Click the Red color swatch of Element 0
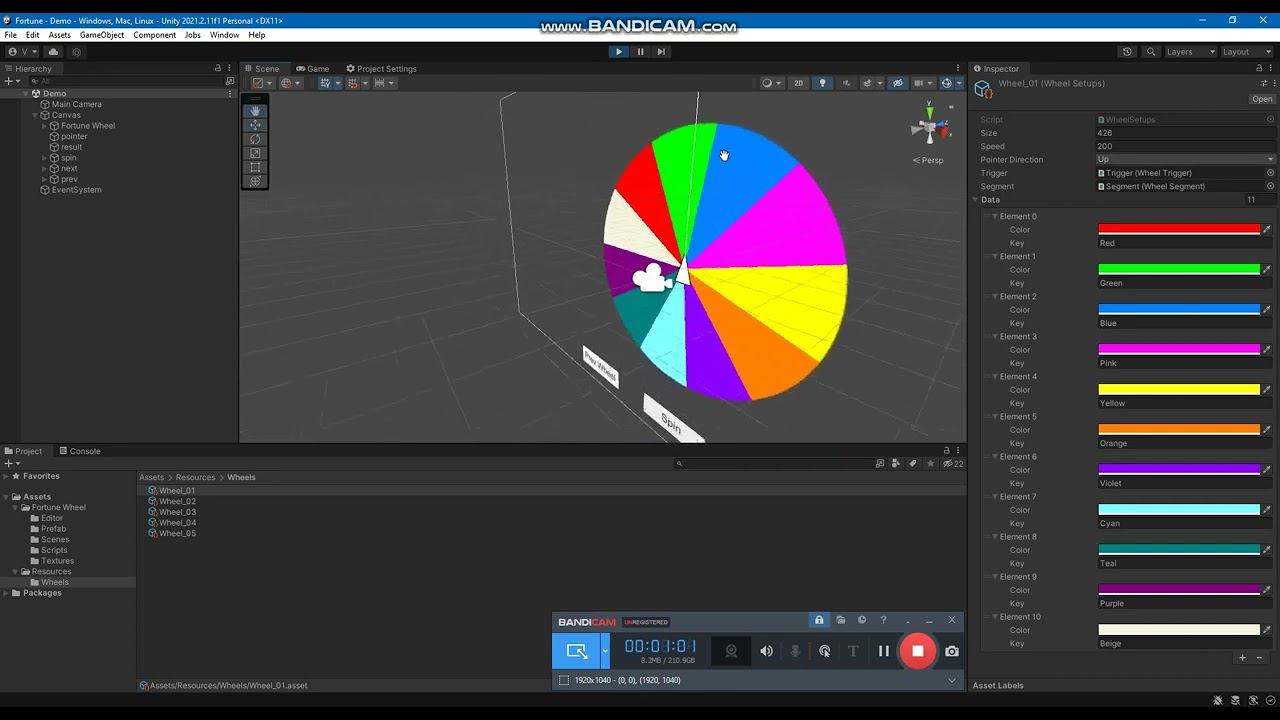The height and width of the screenshot is (720, 1280). pos(1179,230)
